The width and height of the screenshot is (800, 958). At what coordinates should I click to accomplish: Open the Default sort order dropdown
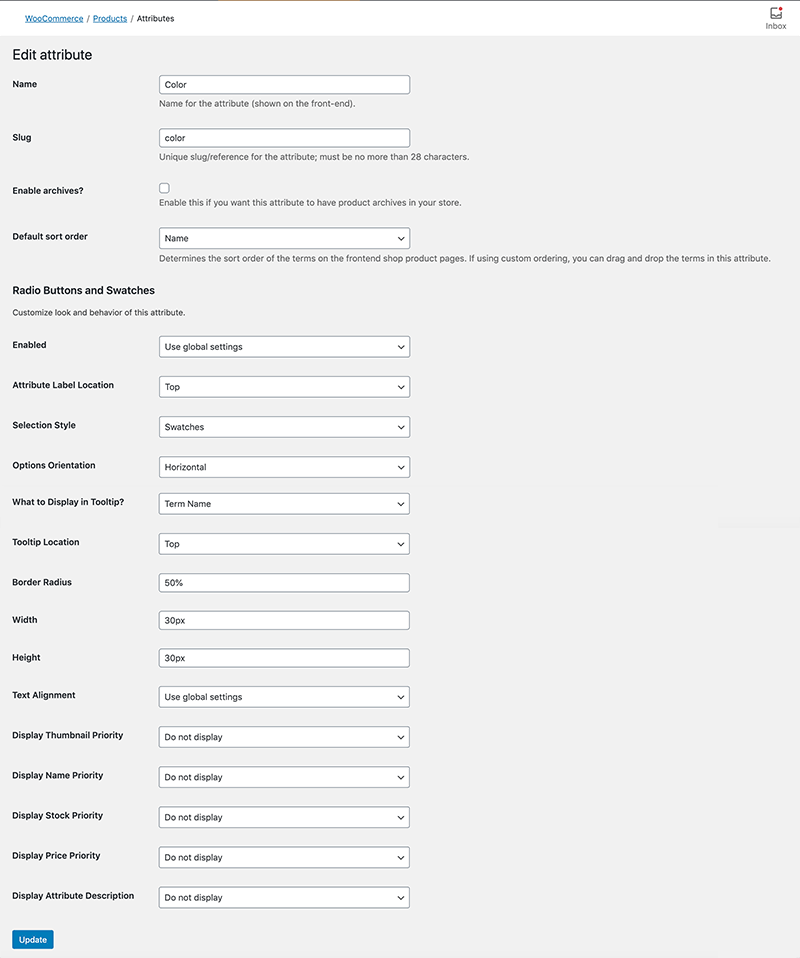[284, 238]
